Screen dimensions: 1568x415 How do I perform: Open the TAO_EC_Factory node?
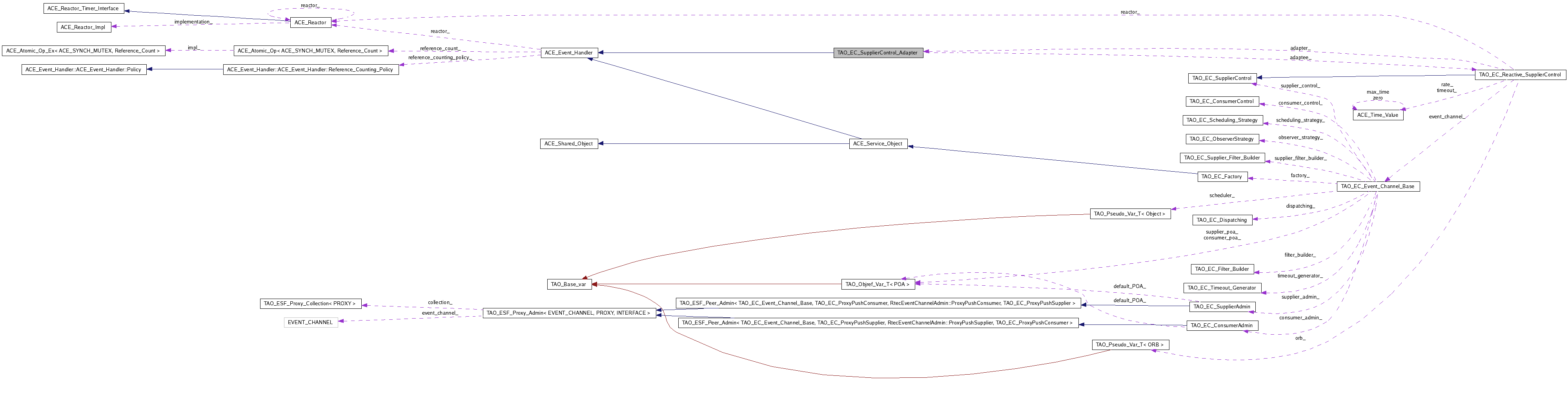coord(1222,177)
